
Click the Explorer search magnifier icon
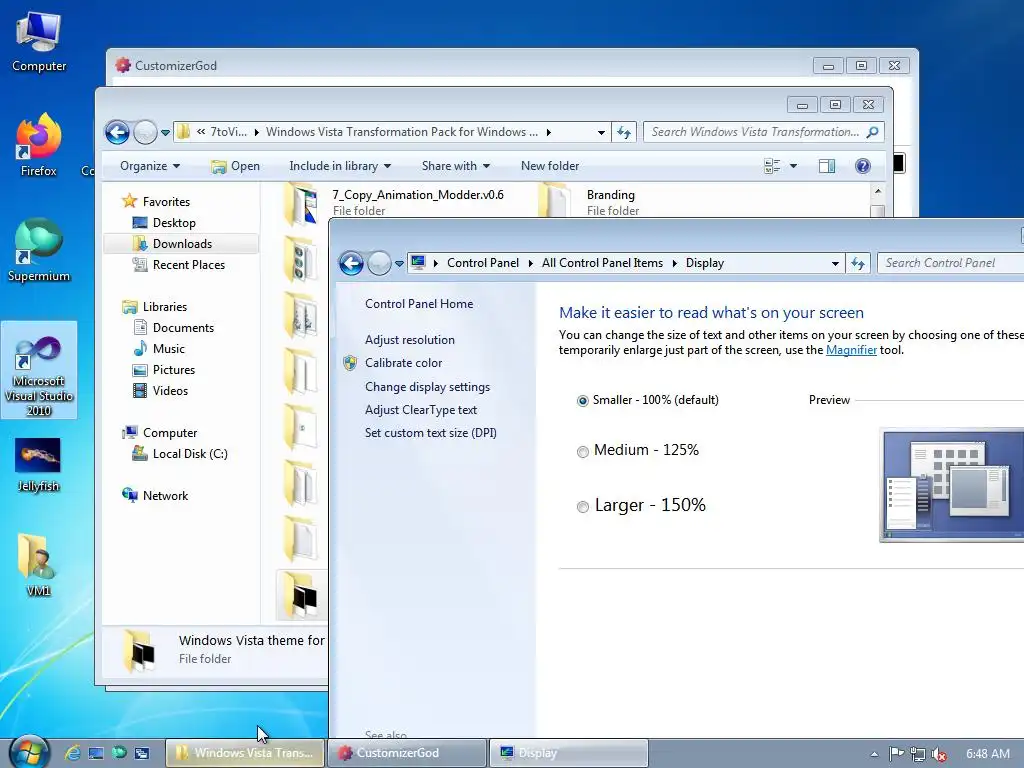pyautogui.click(x=872, y=132)
